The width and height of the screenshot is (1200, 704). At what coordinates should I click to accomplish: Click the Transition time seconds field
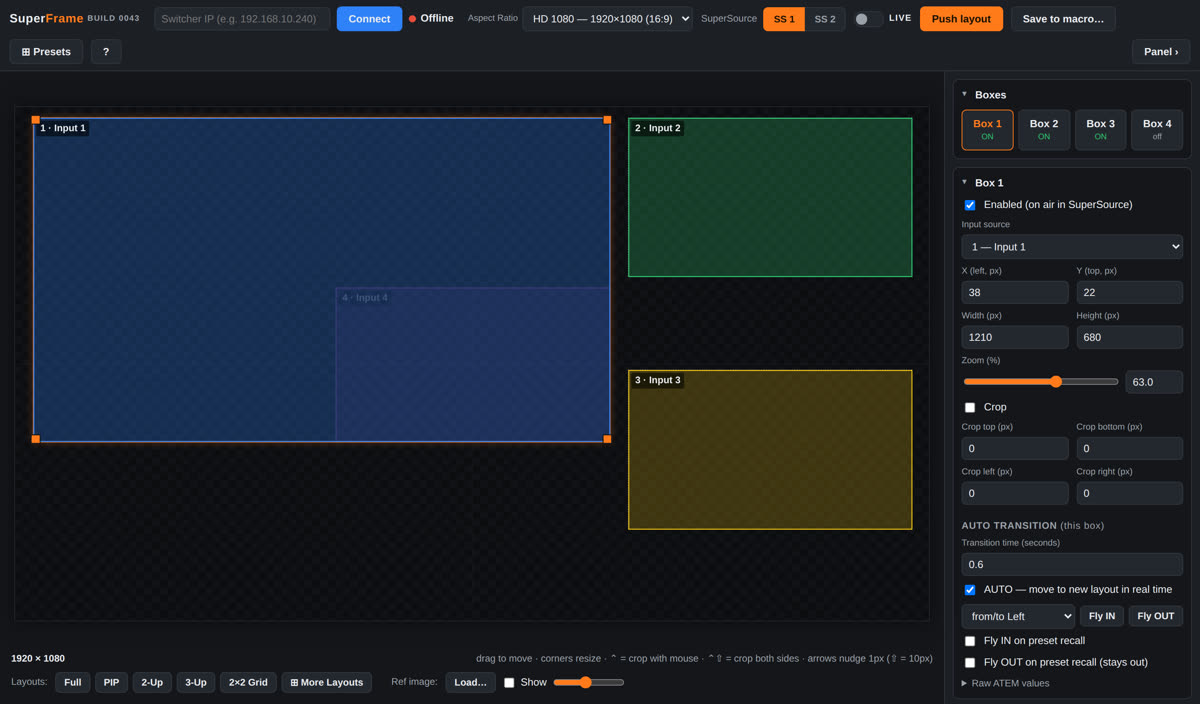(1072, 564)
